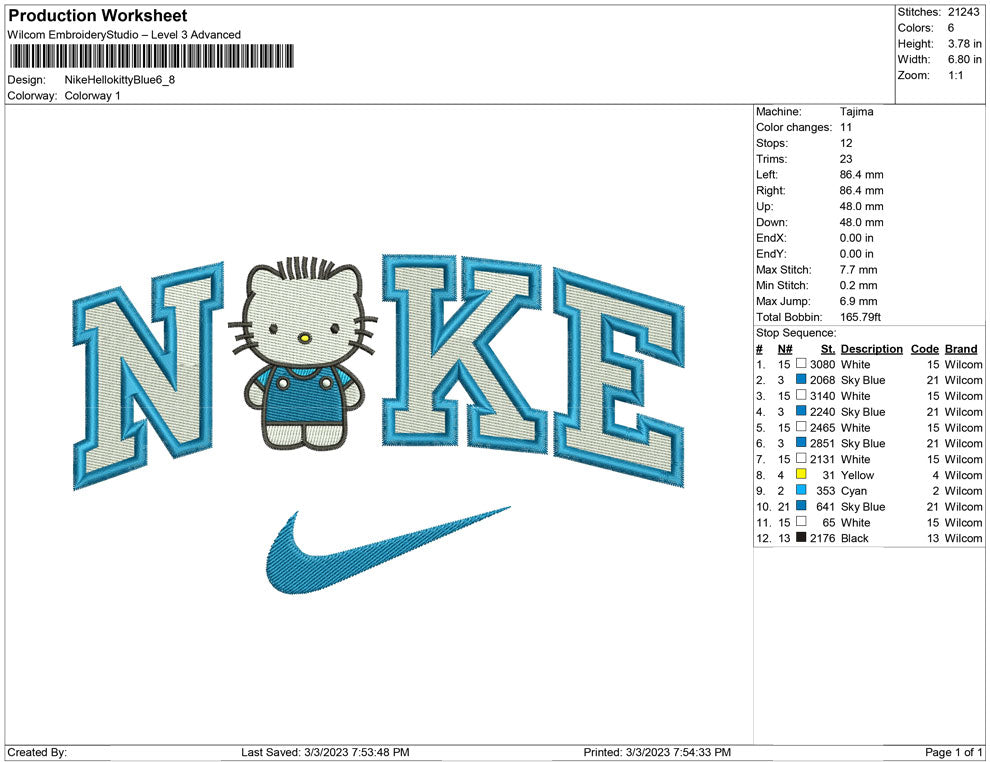
Task: Click the embroidered letter N in the design
Action: (148, 376)
